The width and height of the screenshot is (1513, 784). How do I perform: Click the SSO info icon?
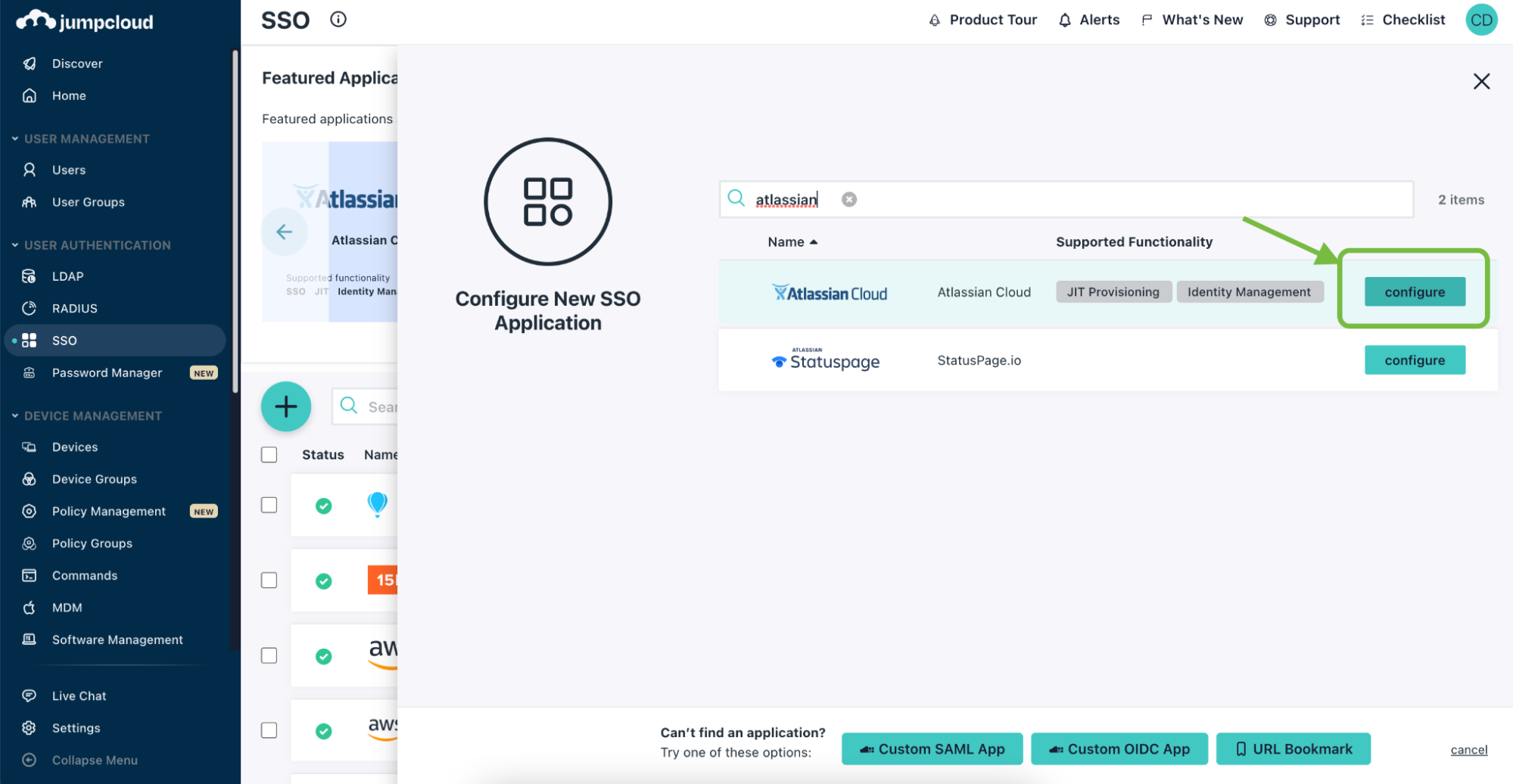click(338, 20)
